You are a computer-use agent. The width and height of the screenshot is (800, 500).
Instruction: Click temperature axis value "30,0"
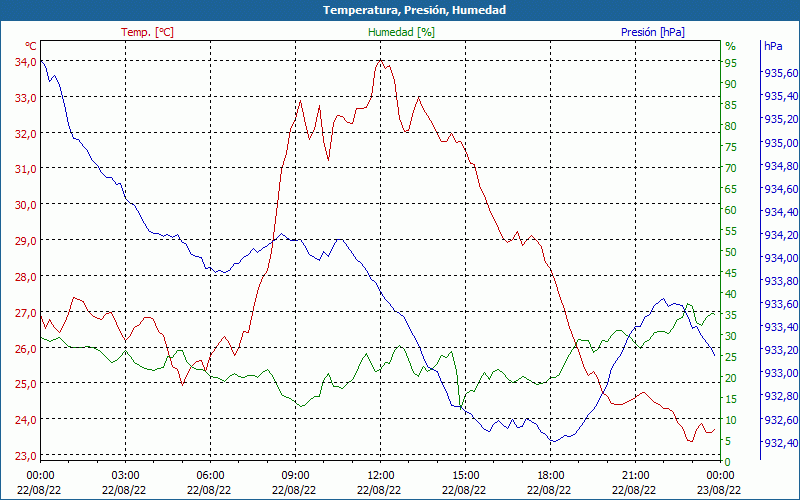tap(26, 205)
